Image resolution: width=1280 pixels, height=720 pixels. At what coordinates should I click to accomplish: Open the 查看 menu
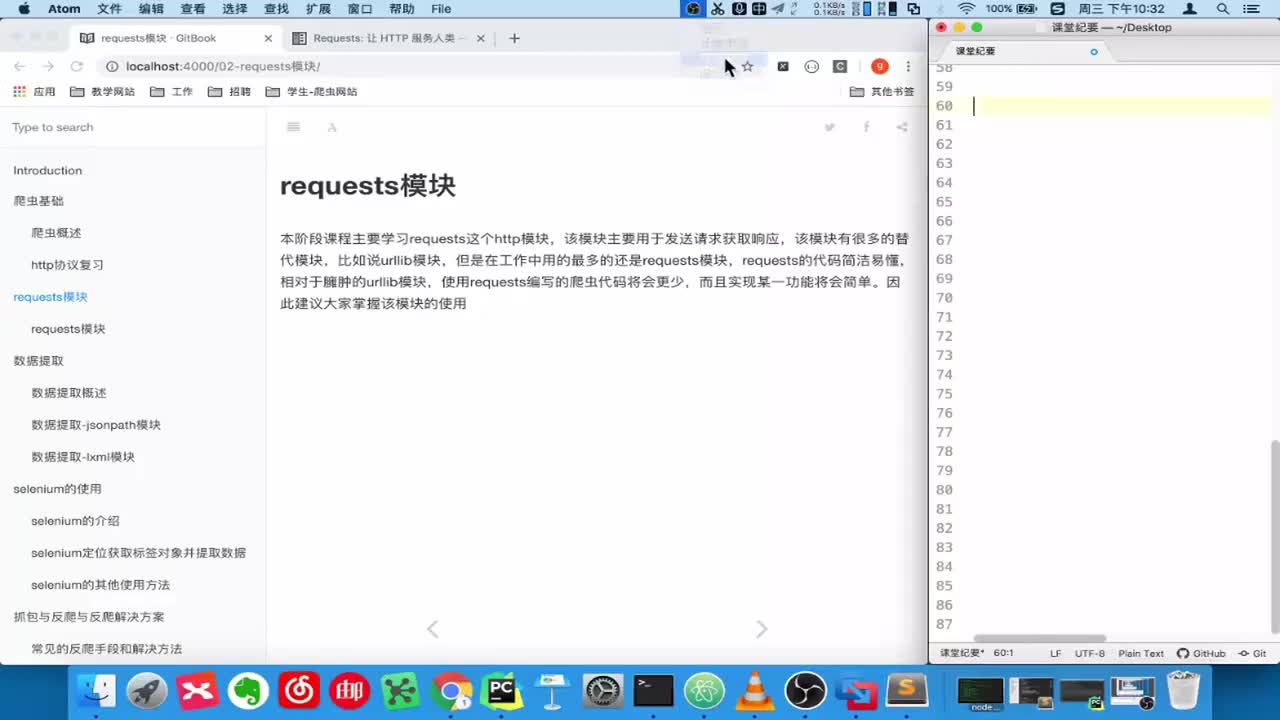[193, 9]
